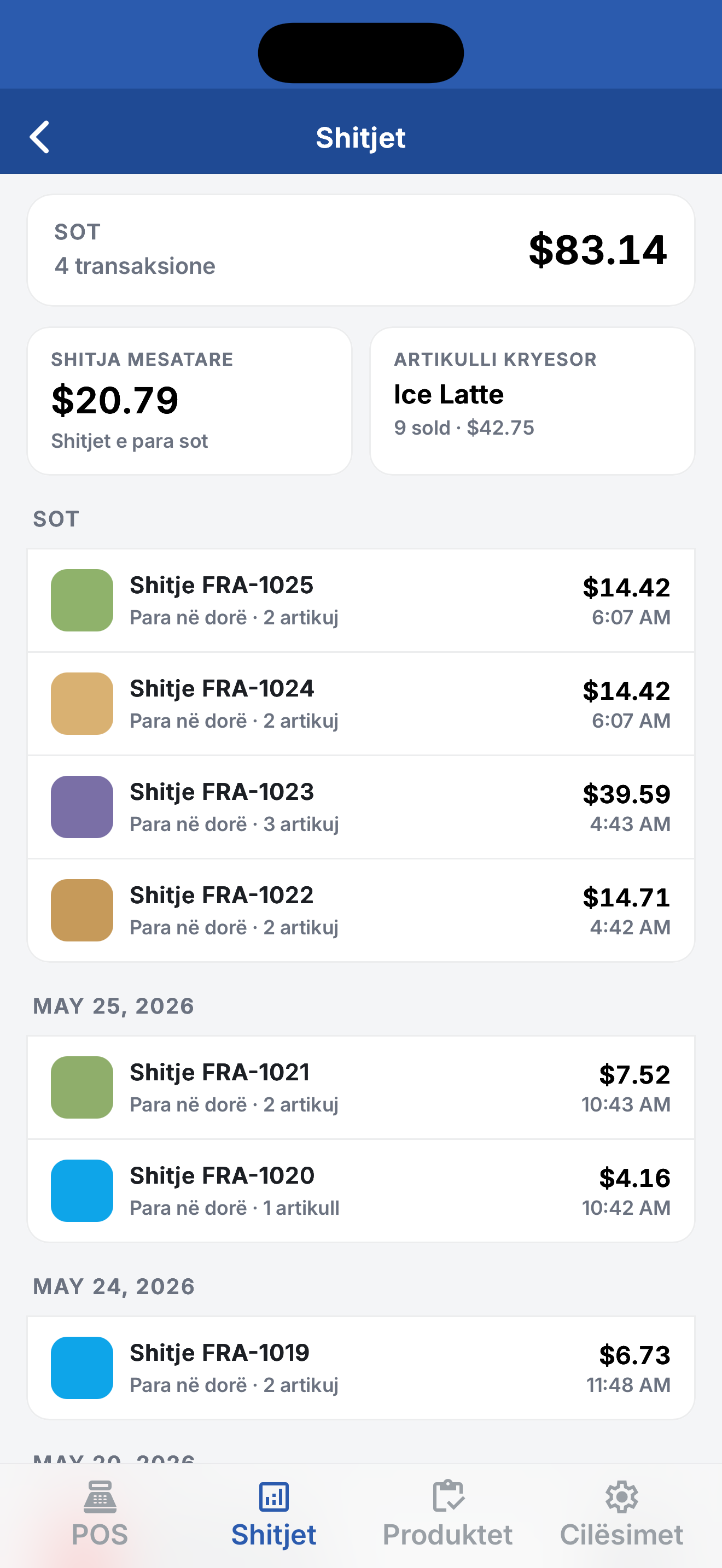This screenshot has height=1568, width=722.
Task: Tap green icon of sale FRA-1021
Action: click(81, 1087)
